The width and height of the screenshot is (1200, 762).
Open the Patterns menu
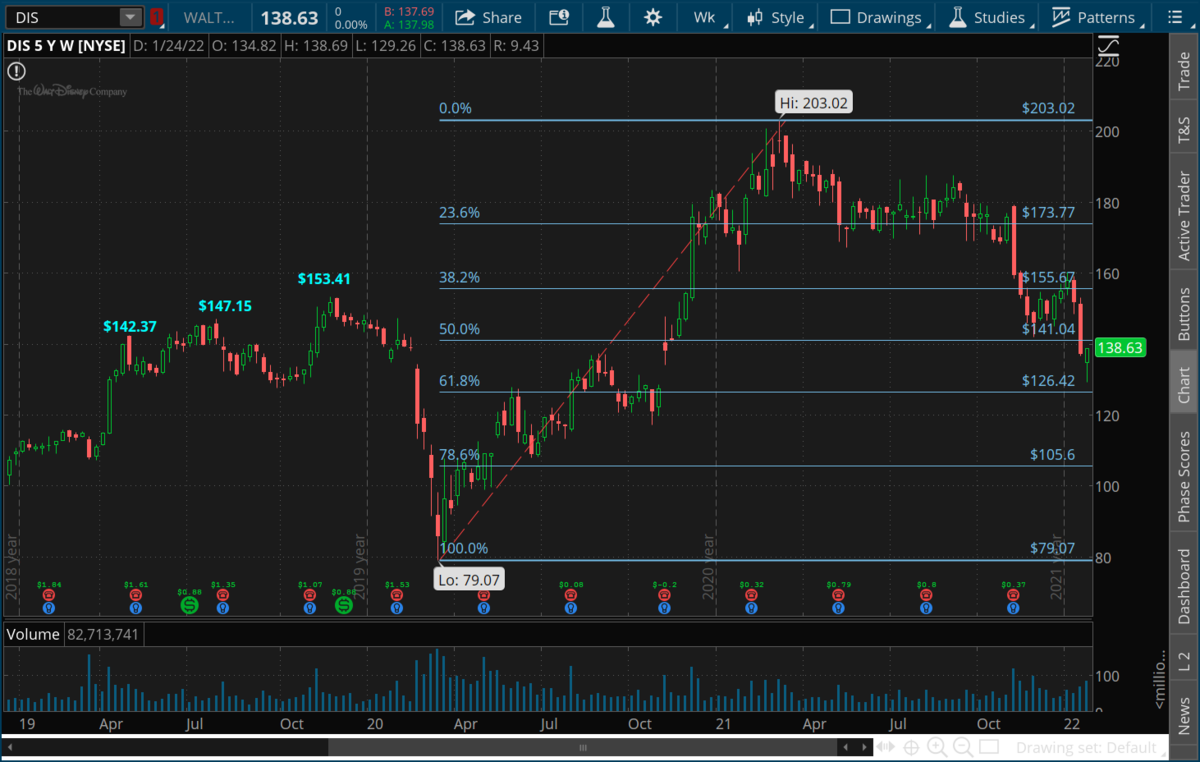[1095, 17]
